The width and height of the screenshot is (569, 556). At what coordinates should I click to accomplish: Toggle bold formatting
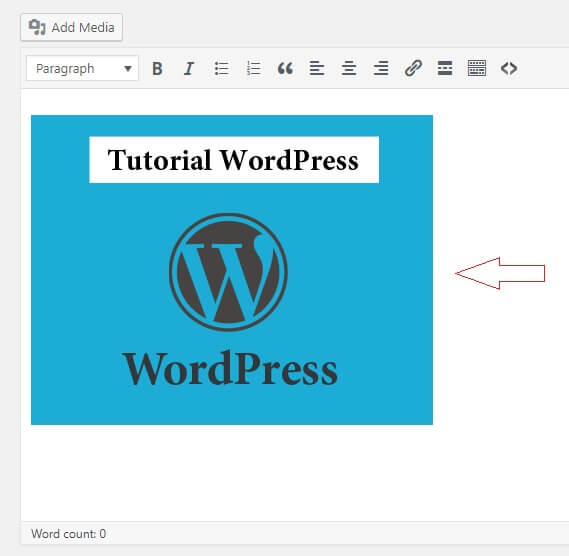tap(157, 68)
